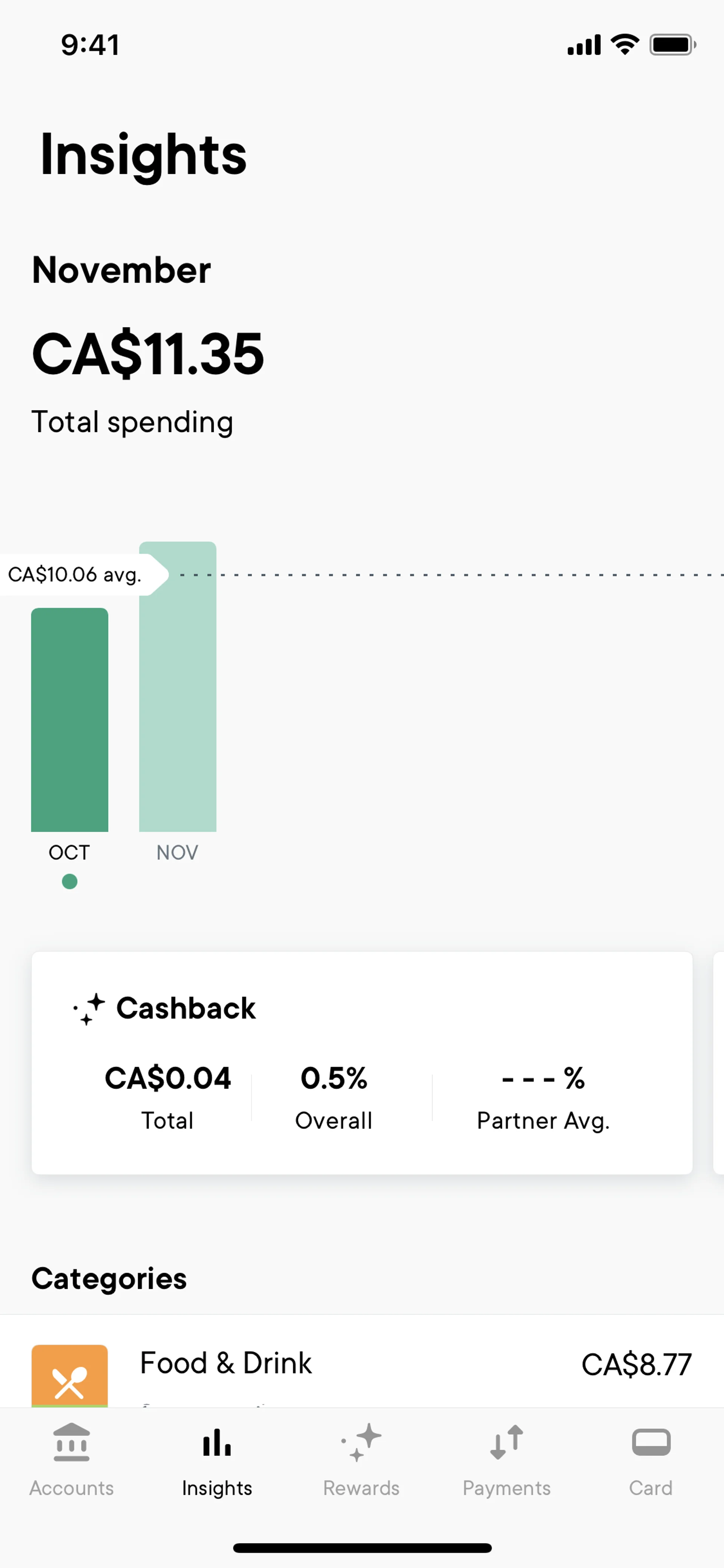Viewport: 724px width, 1568px height.
Task: Switch to the Rewards tab label
Action: click(361, 1488)
